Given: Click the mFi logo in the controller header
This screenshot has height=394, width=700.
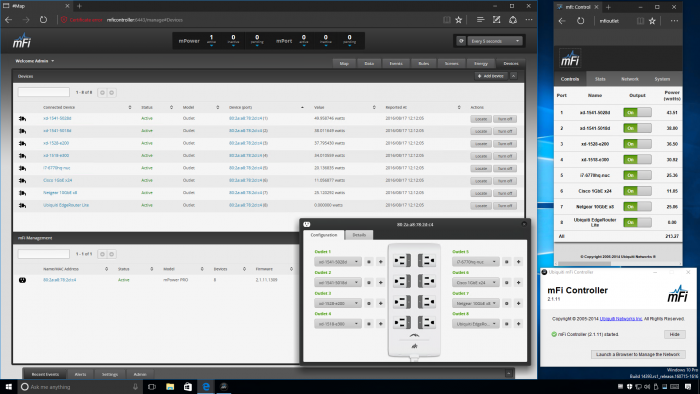Looking at the screenshot, I should [x=22, y=41].
